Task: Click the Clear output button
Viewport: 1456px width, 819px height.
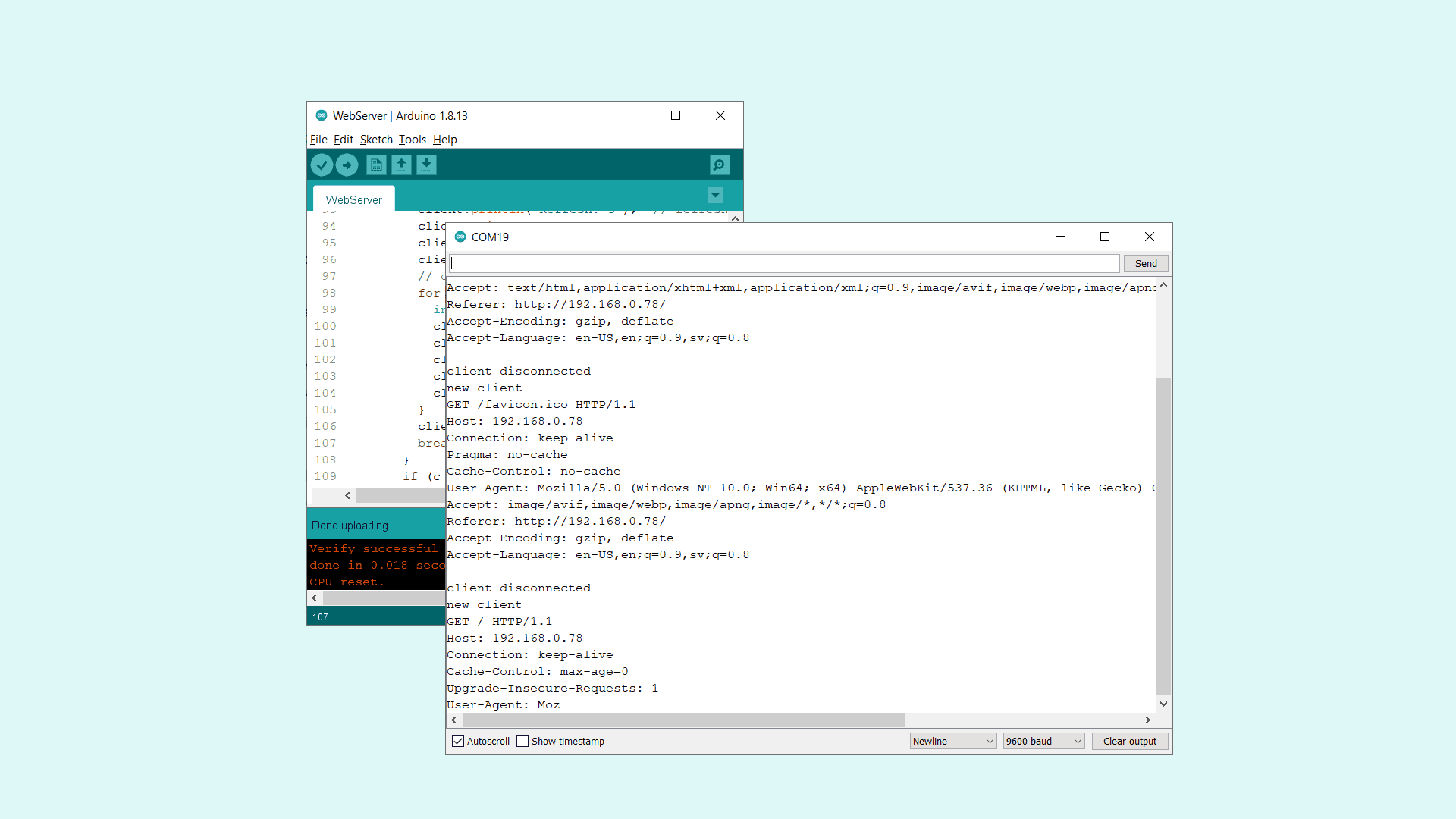Action: pos(1129,741)
